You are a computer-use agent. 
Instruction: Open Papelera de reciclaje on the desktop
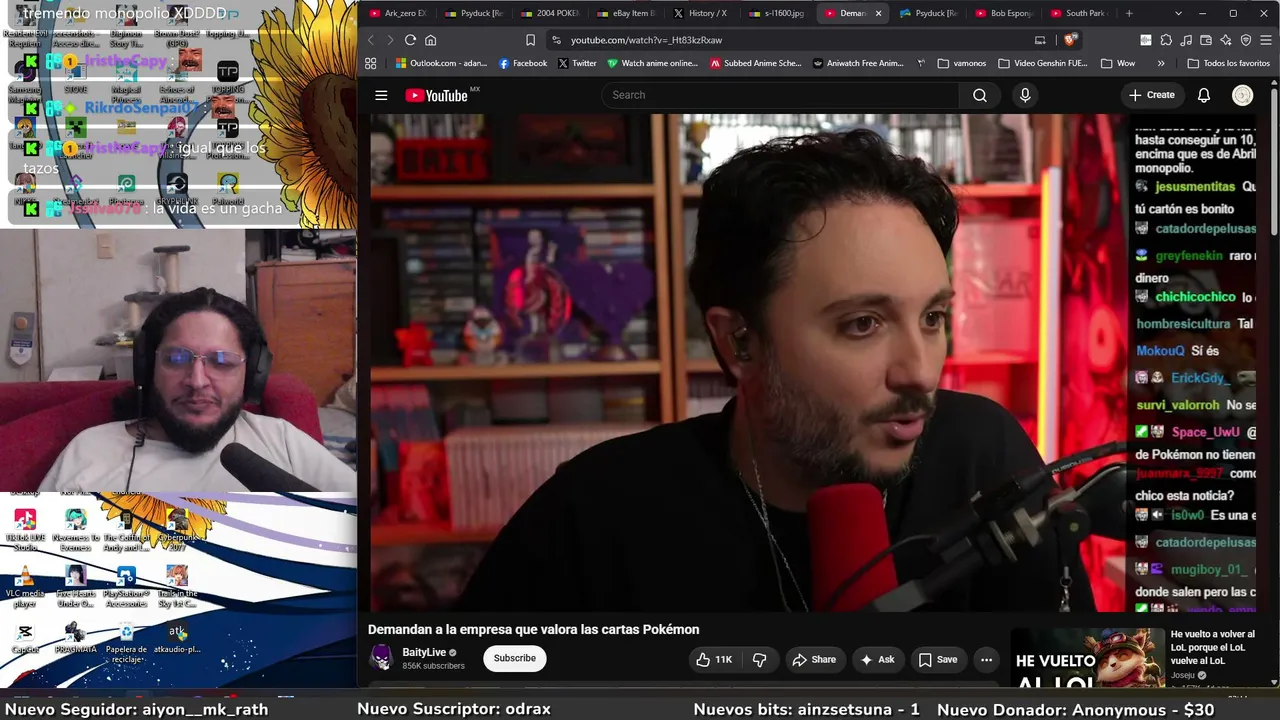(x=126, y=640)
